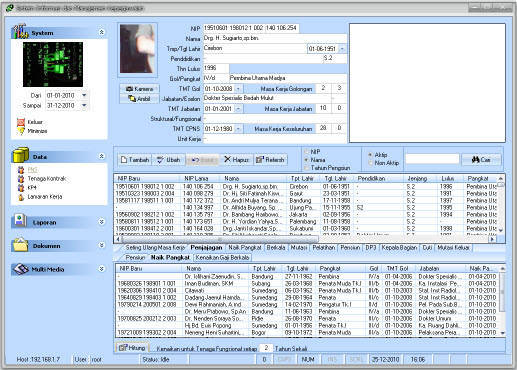
Task: Click the NIP Baru column header in upper table
Action: tap(148, 178)
